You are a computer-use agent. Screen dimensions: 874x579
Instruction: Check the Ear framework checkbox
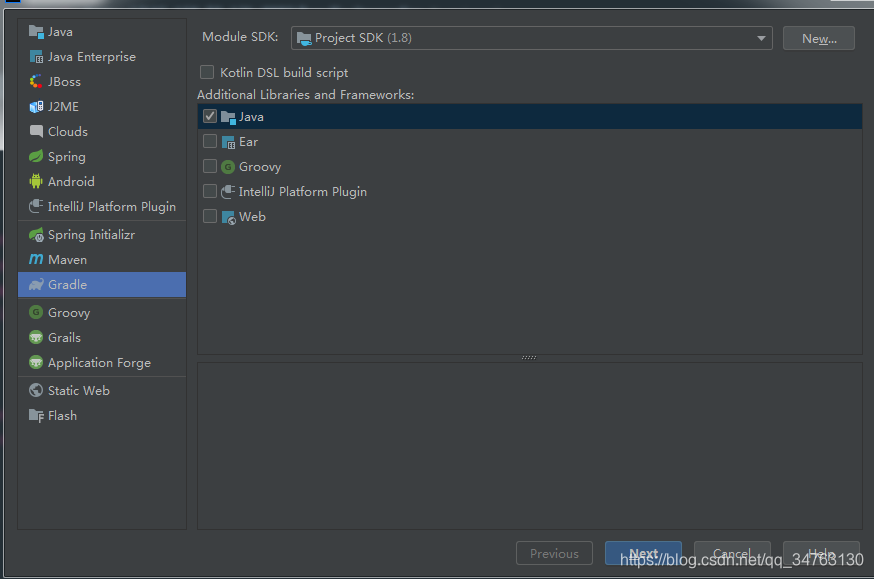[x=210, y=141]
